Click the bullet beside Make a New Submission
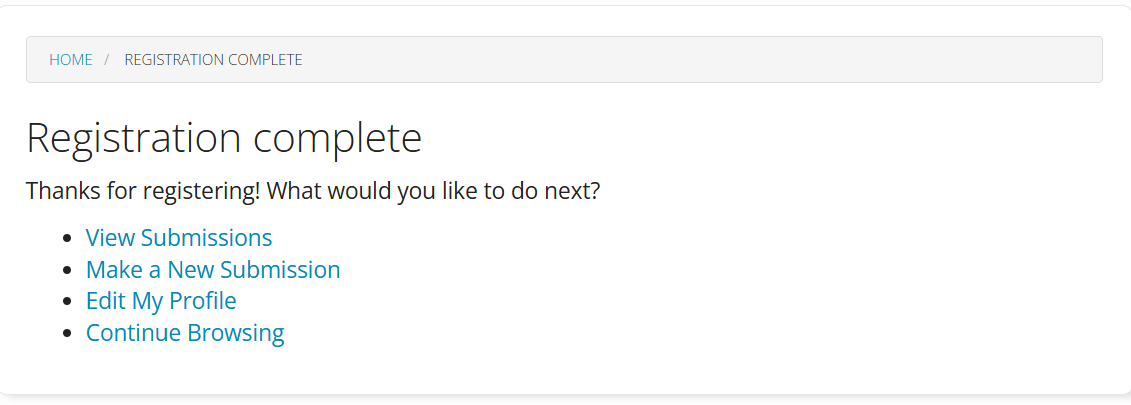This screenshot has height=405, width=1131. 67,271
